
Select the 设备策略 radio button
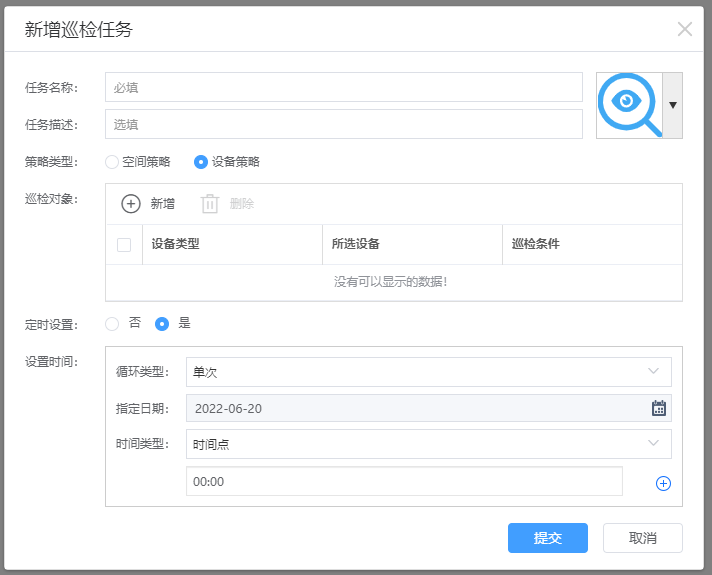click(x=201, y=162)
